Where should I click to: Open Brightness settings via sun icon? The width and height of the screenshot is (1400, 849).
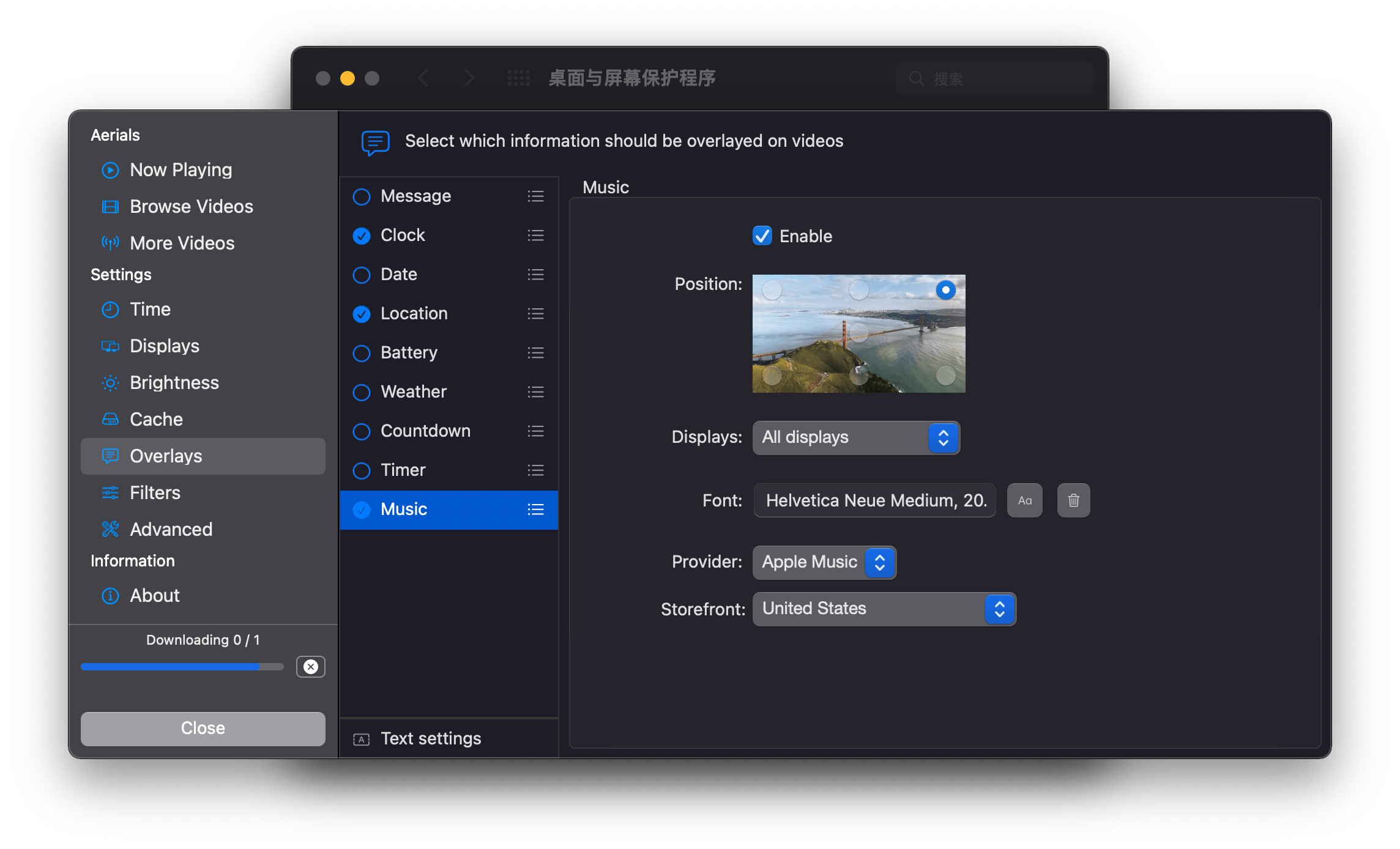coord(111,382)
